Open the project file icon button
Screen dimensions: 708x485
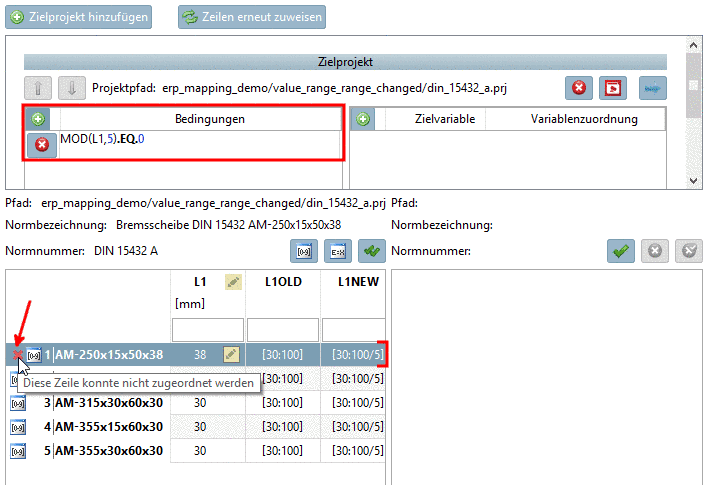(613, 88)
